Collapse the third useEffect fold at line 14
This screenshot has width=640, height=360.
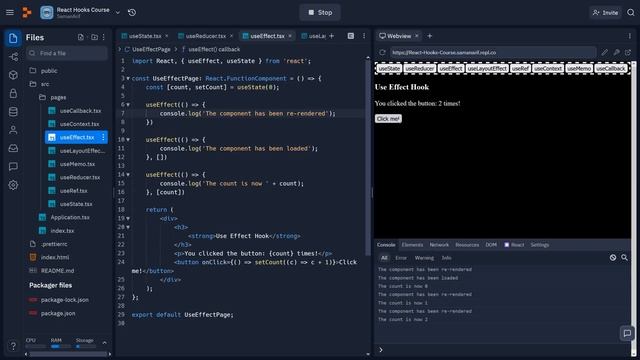(x=128, y=175)
